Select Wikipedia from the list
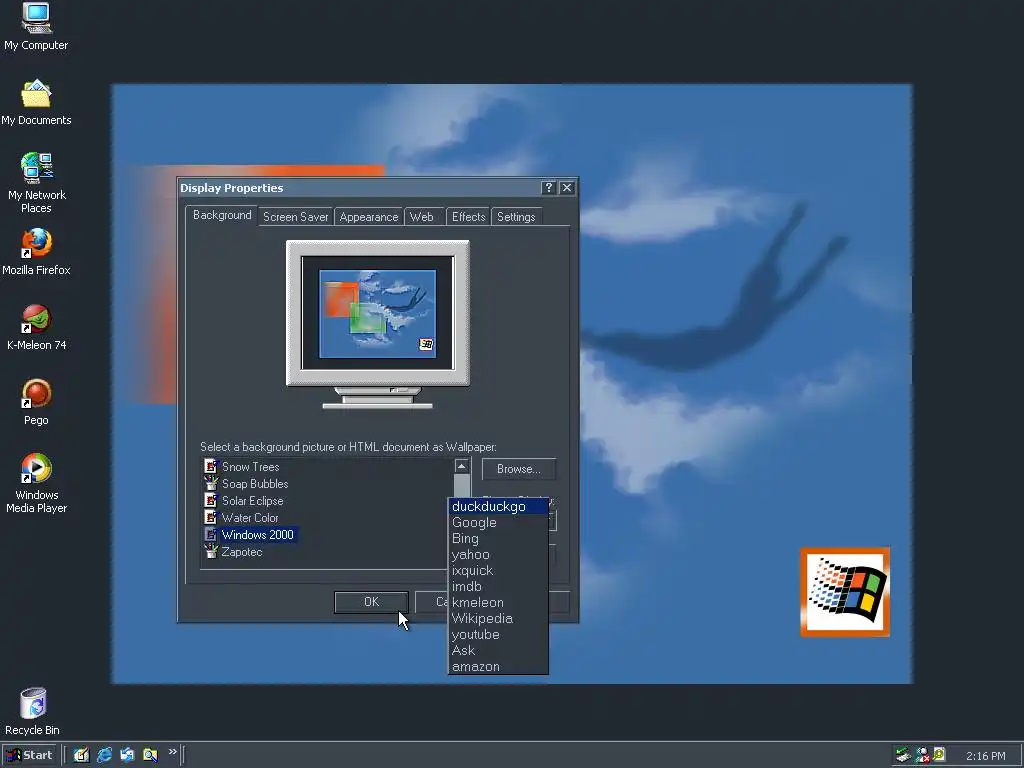1024x768 pixels. click(498, 618)
